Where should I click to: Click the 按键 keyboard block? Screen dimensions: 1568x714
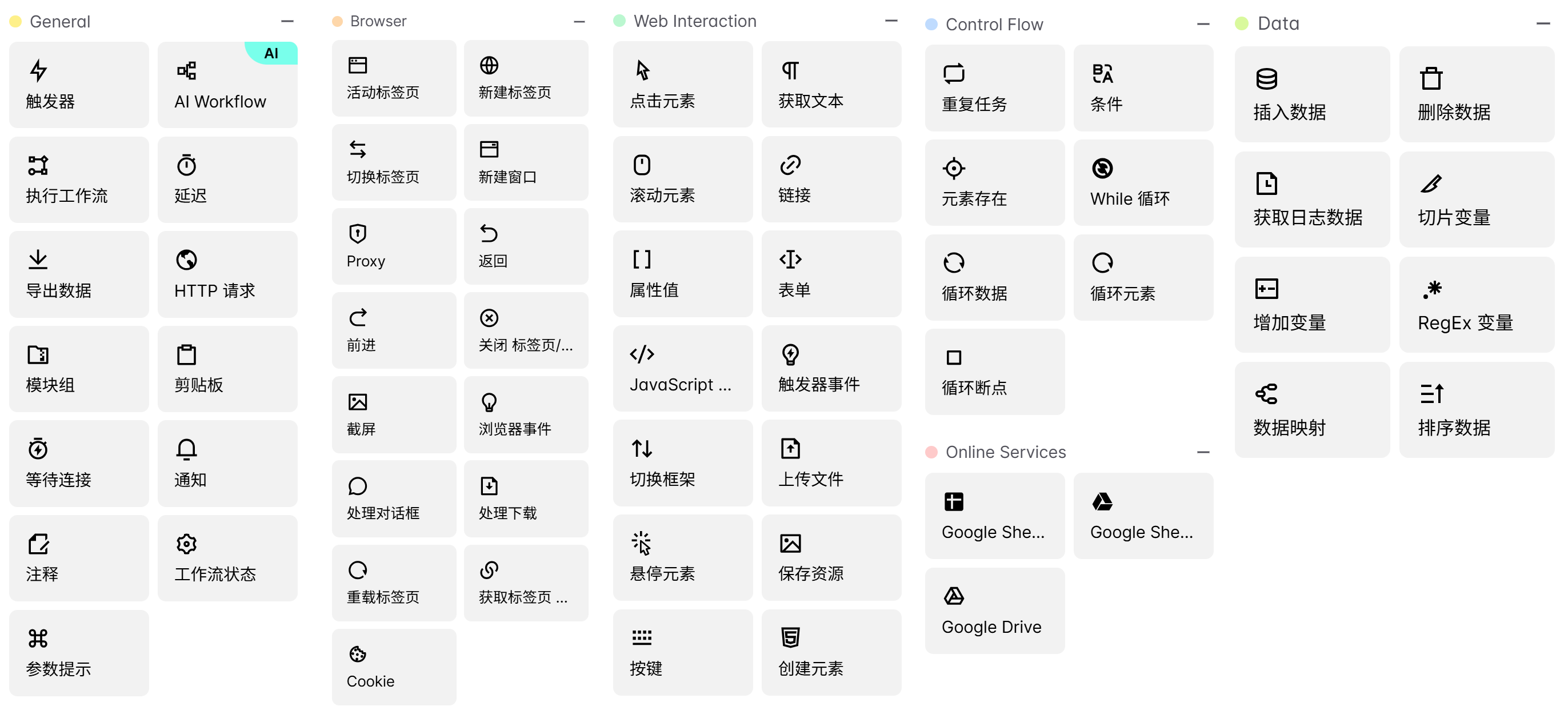coord(682,652)
